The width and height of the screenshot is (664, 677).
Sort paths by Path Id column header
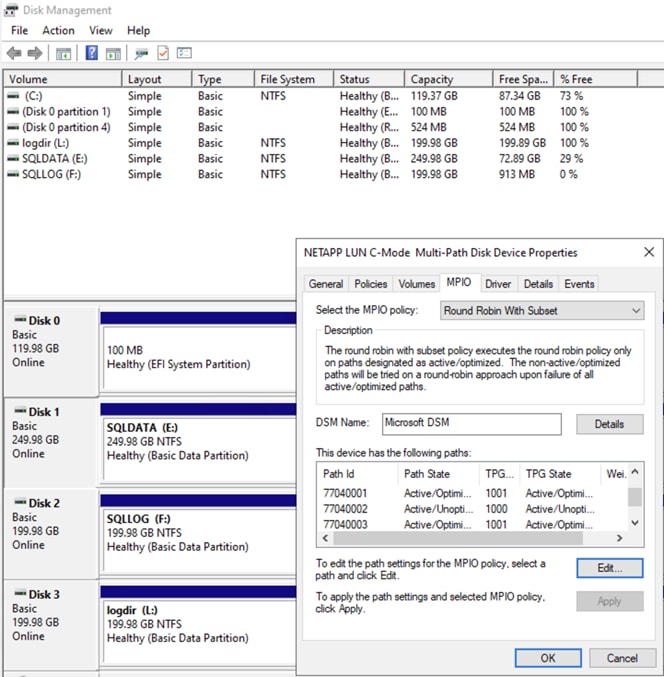tap(358, 474)
